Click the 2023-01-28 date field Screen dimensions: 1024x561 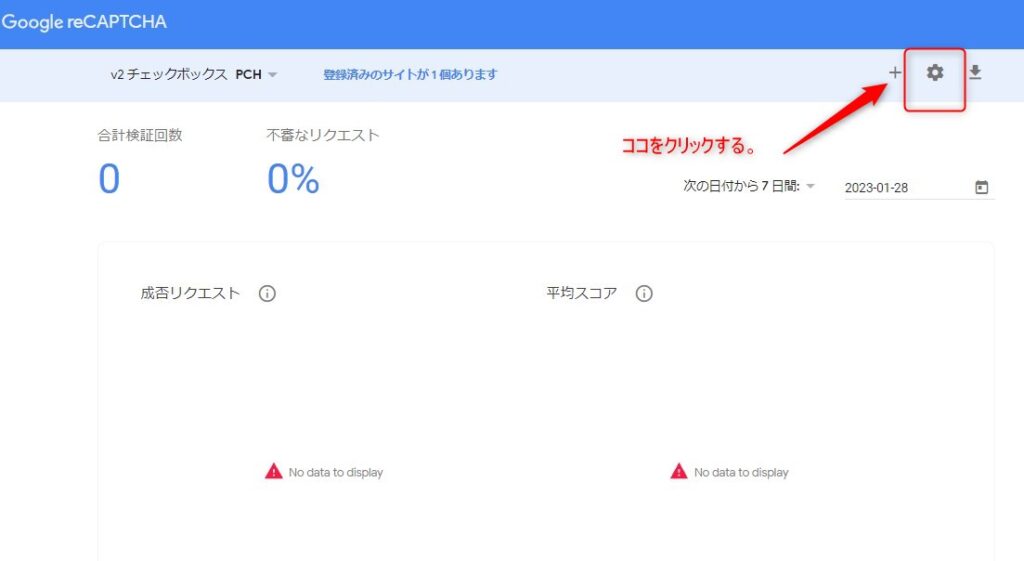(900, 188)
